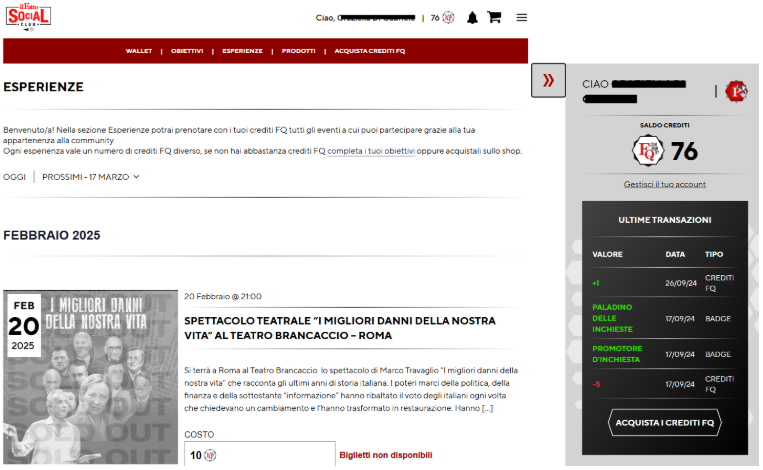
Task: Open the Spettacolo Teatrale event title
Action: tap(340, 327)
